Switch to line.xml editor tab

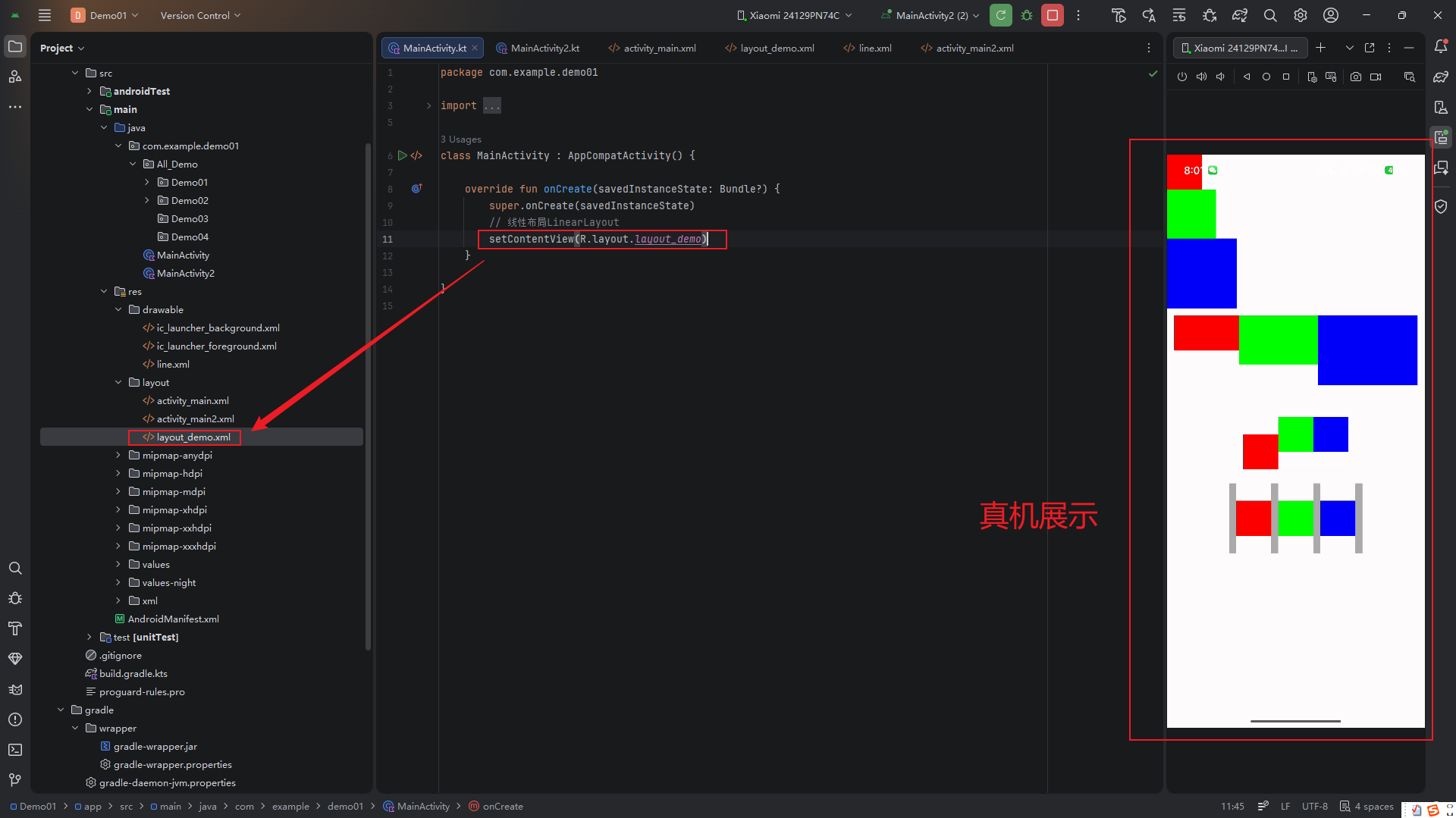pos(868,48)
